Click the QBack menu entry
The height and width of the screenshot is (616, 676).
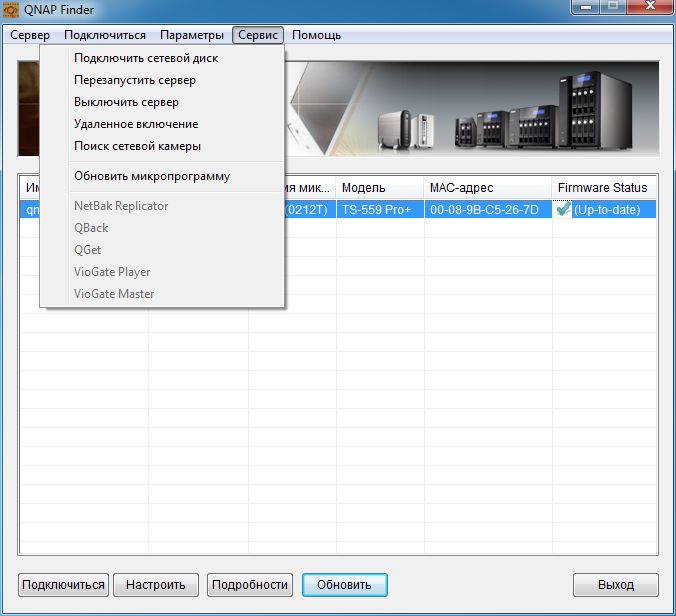162,228
